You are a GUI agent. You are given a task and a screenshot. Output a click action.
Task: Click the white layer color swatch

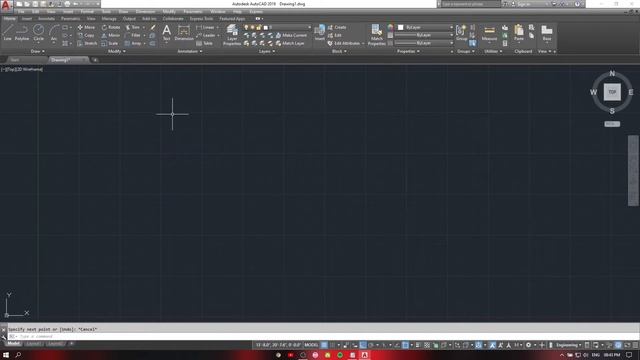[x=266, y=27]
